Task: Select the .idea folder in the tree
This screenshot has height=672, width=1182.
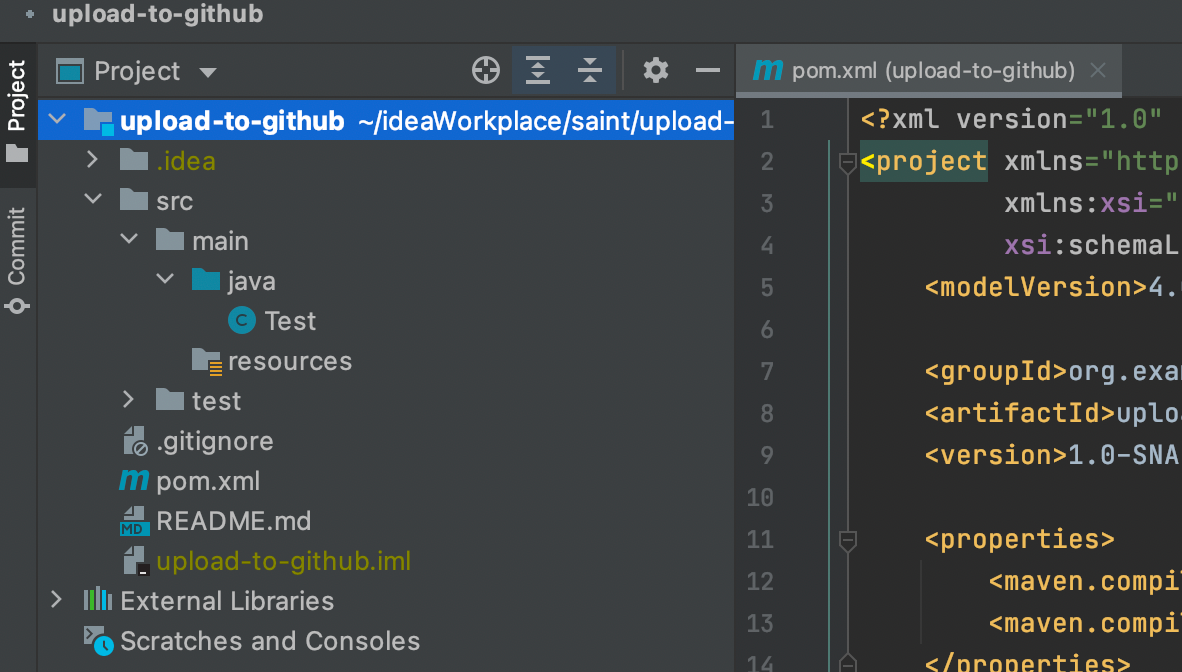Action: 185,161
